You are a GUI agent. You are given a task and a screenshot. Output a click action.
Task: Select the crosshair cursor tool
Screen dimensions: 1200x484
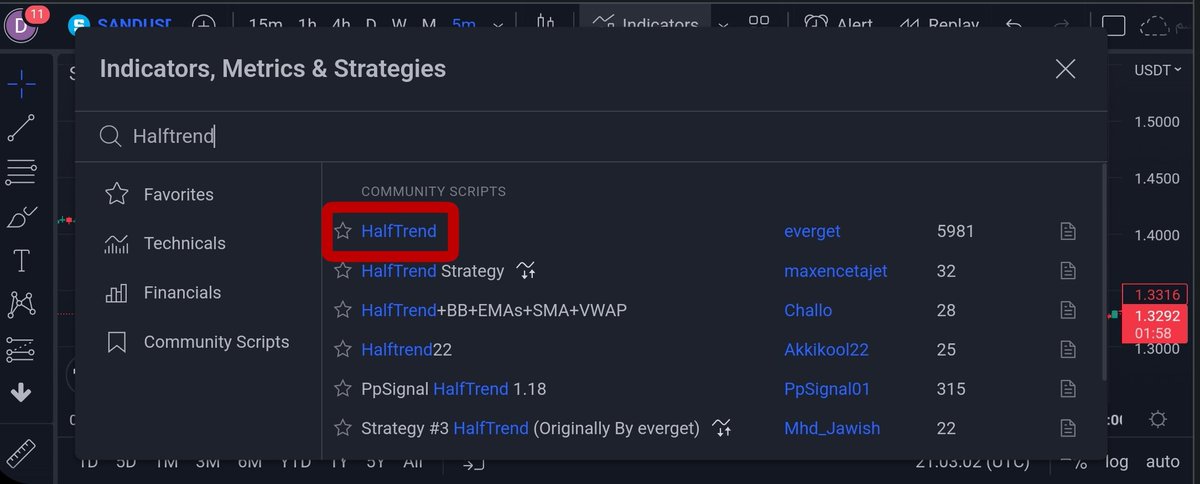[21, 85]
